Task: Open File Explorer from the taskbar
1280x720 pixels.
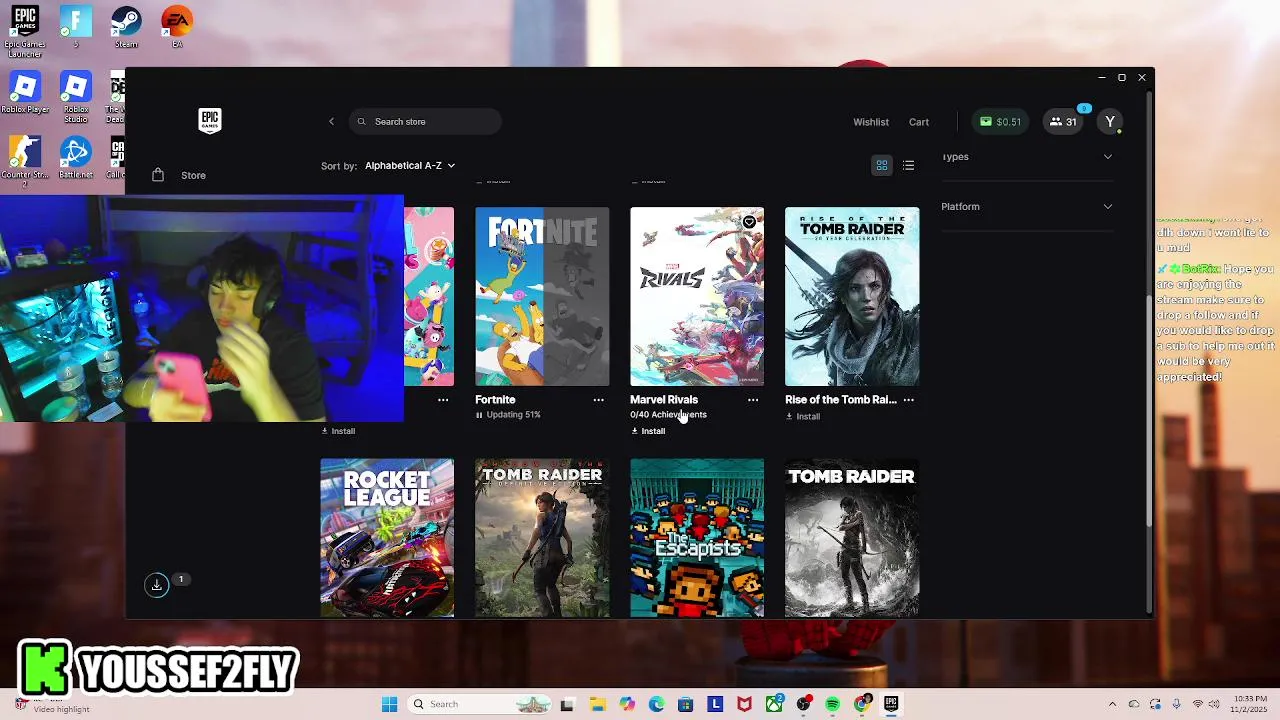Action: point(597,704)
